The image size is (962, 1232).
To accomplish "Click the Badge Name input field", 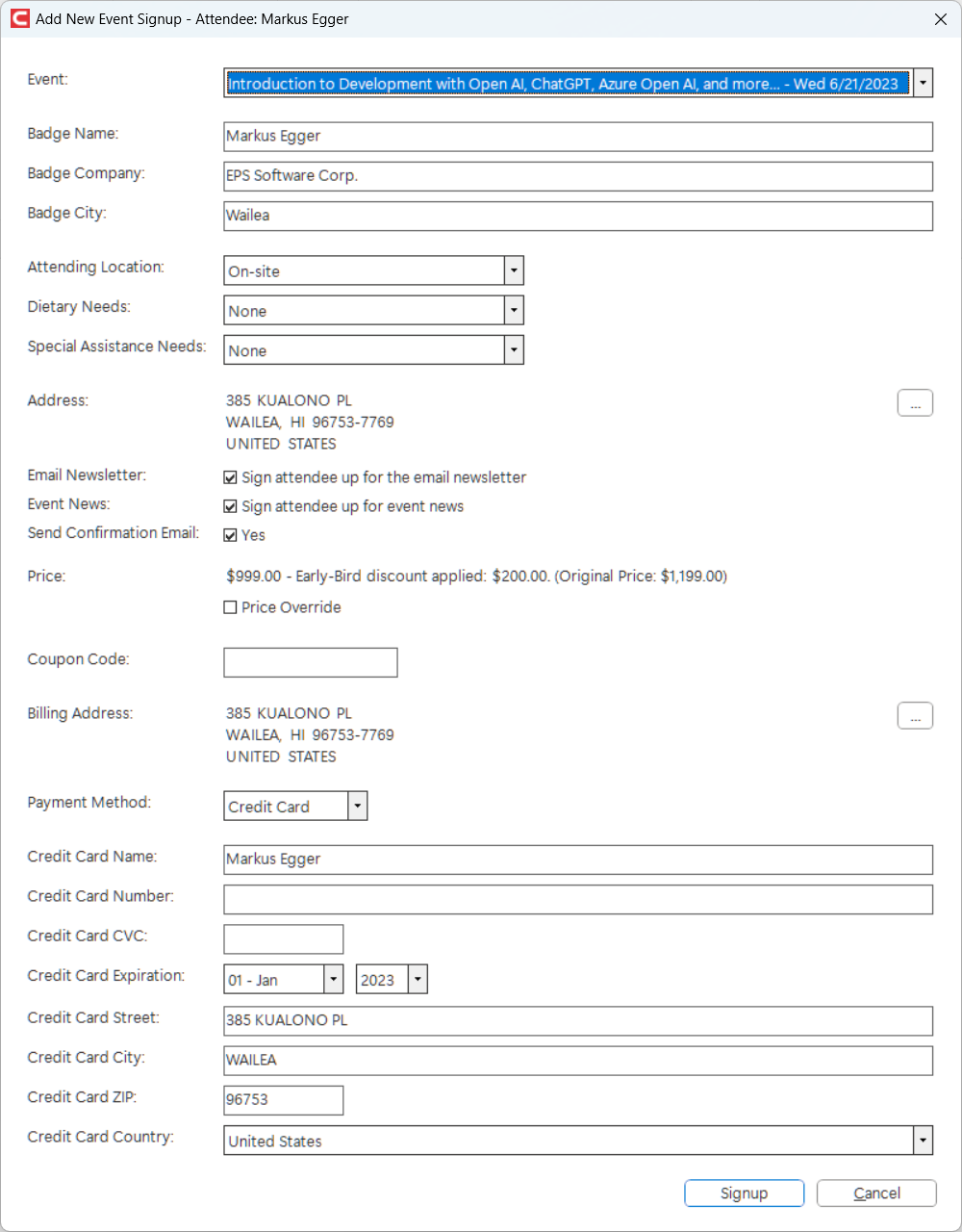I will pos(578,137).
